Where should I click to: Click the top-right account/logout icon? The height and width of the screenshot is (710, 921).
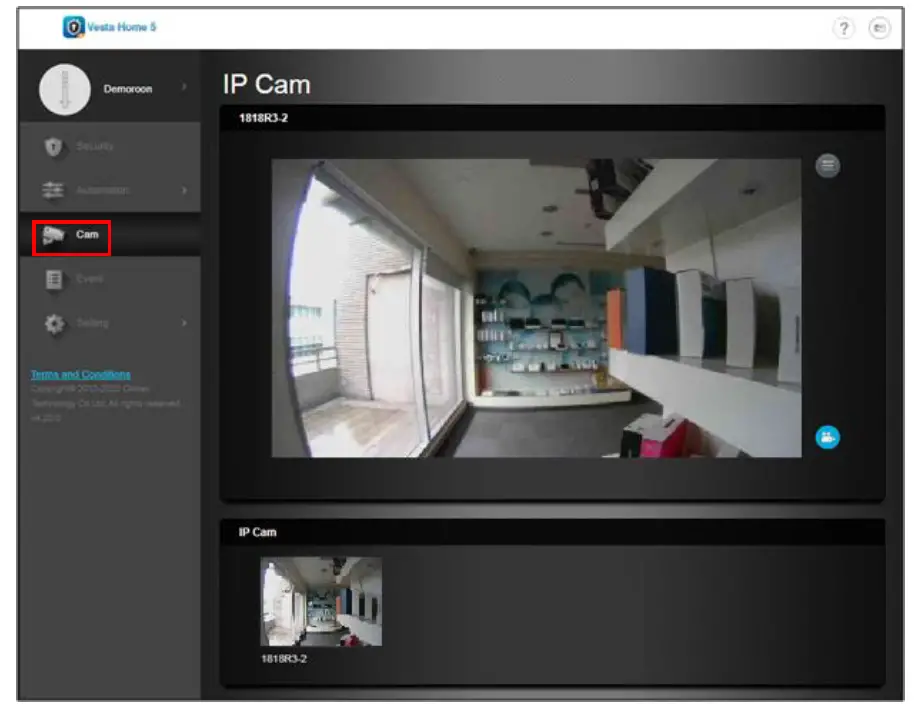879,28
